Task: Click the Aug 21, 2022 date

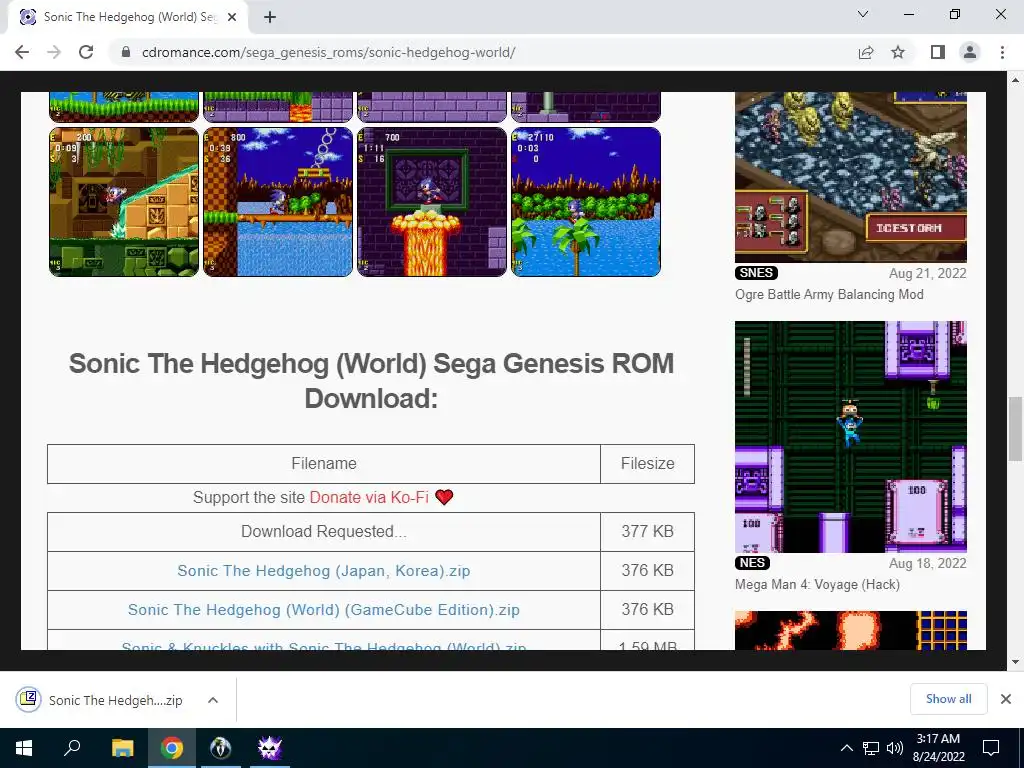Action: [x=927, y=273]
